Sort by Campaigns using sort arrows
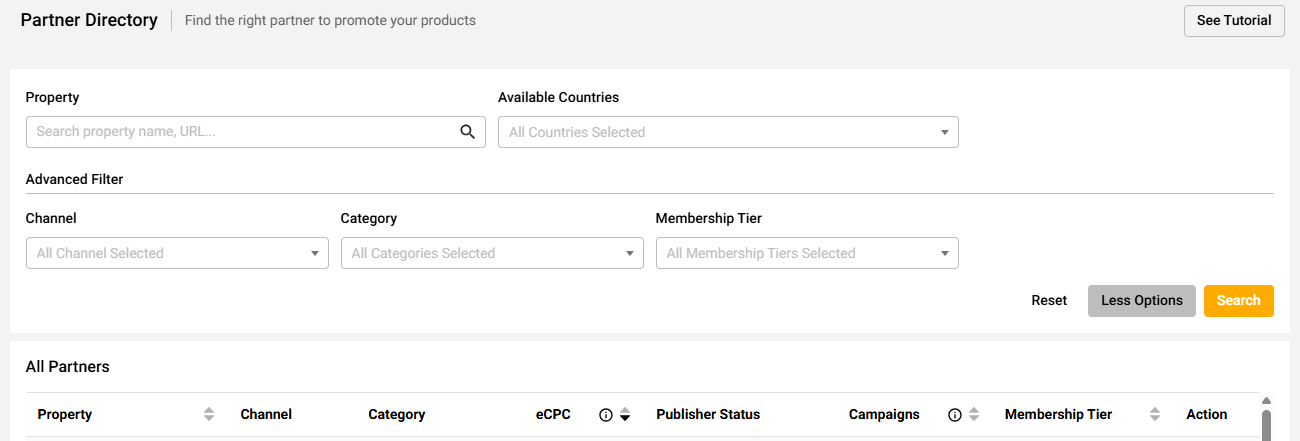This screenshot has width=1300, height=441. pos(974,415)
